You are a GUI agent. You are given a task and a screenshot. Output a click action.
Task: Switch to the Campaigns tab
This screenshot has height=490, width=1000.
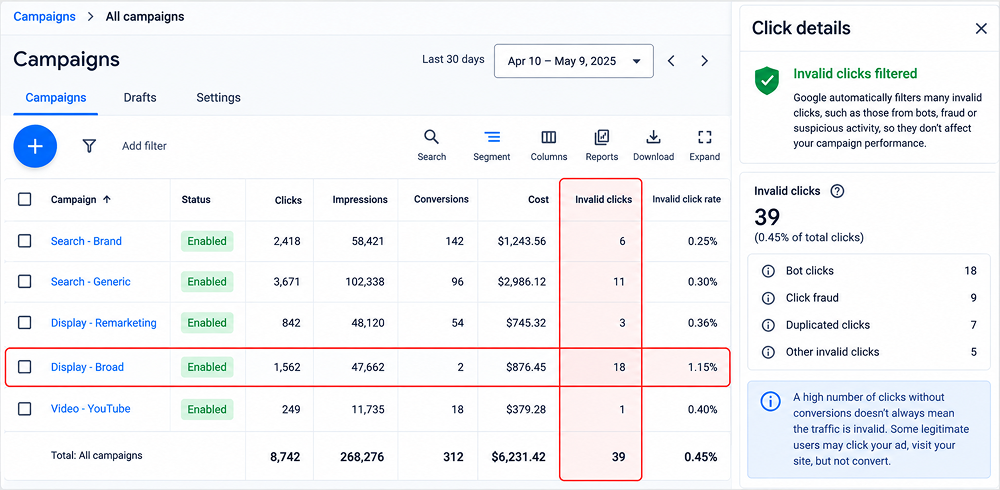55,98
